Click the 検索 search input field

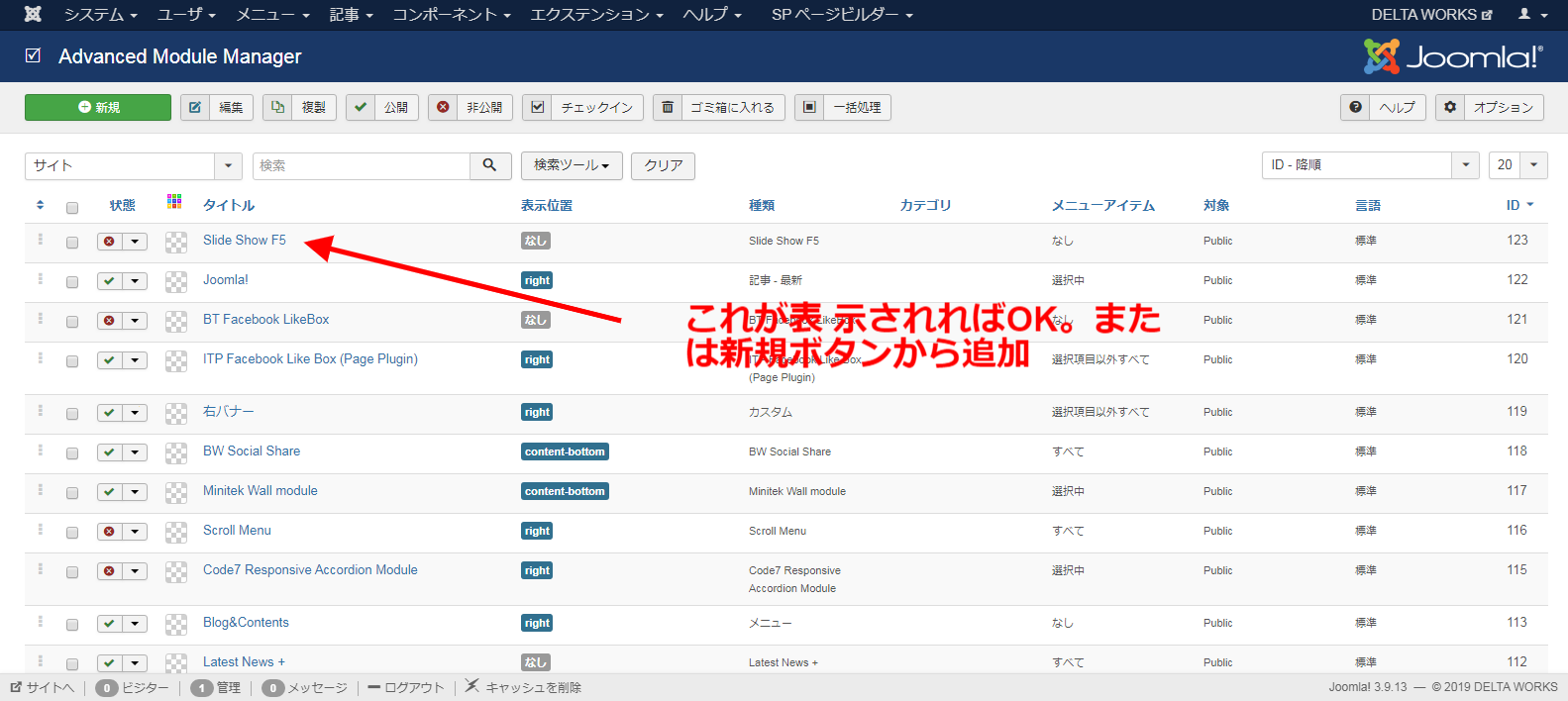(x=362, y=165)
